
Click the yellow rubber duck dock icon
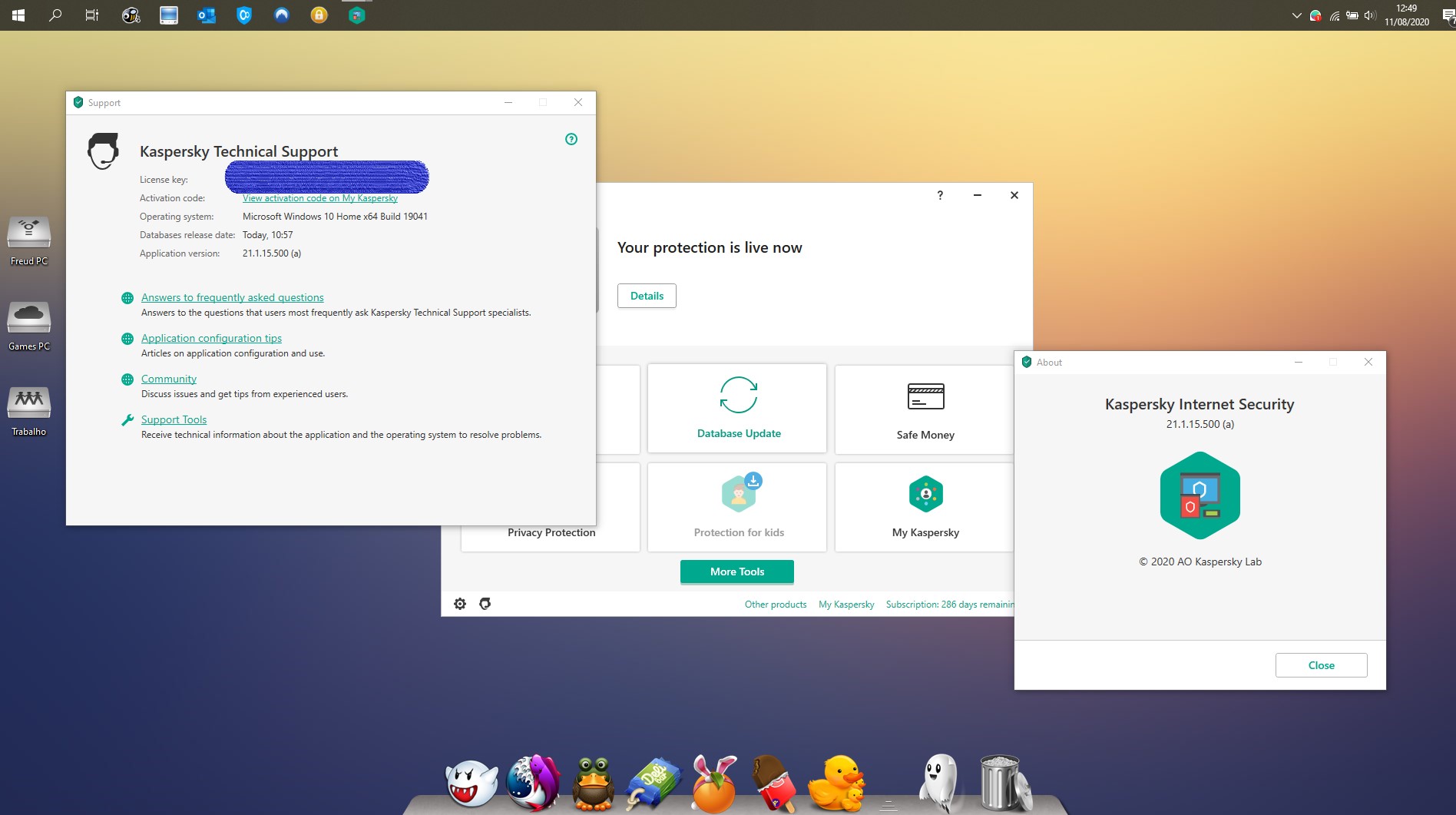837,784
